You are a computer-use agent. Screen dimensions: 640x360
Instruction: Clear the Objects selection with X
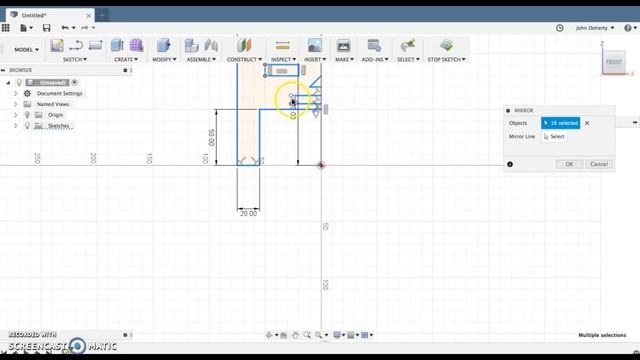pyautogui.click(x=587, y=123)
